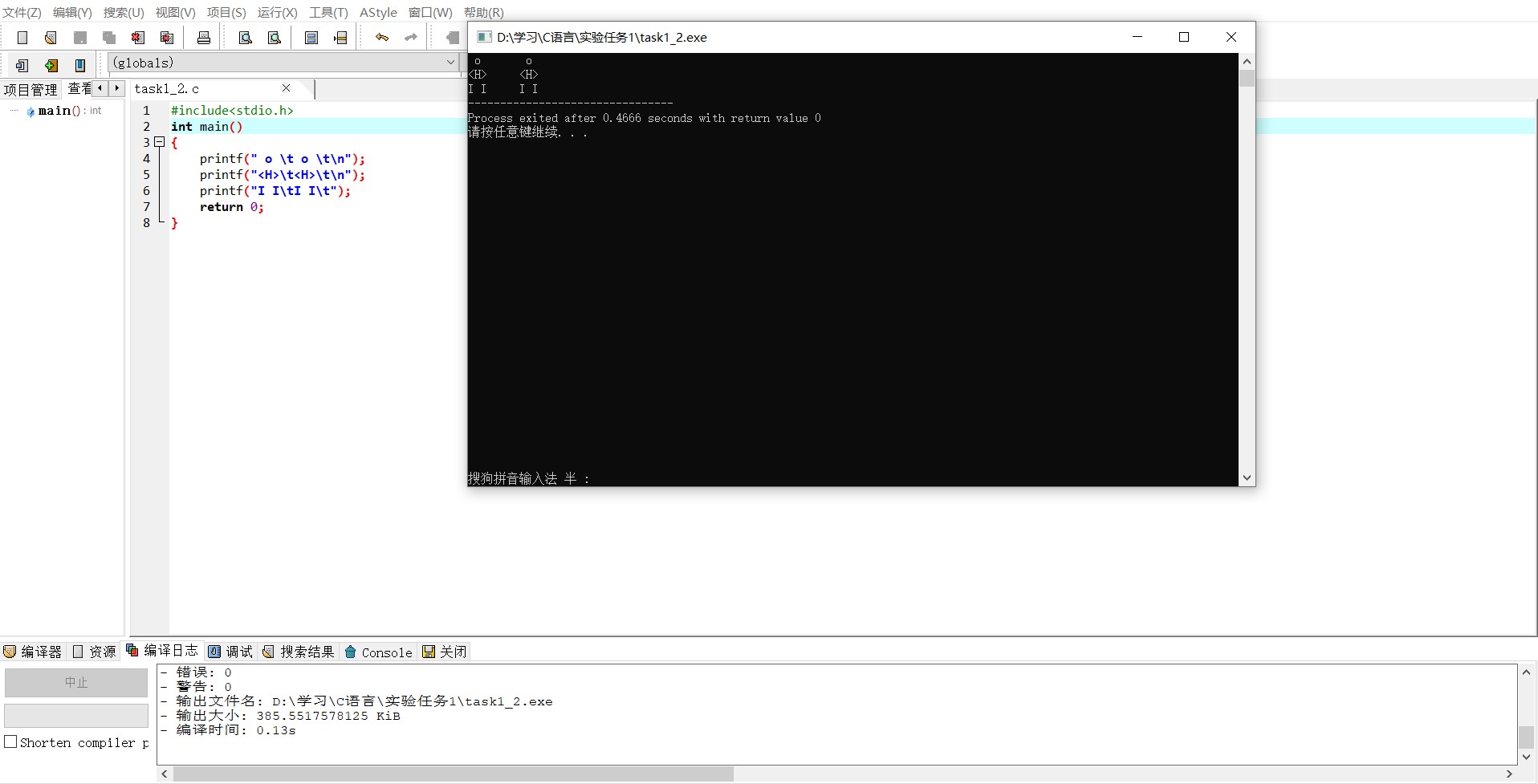Open the 资源 bottom tab

click(94, 652)
